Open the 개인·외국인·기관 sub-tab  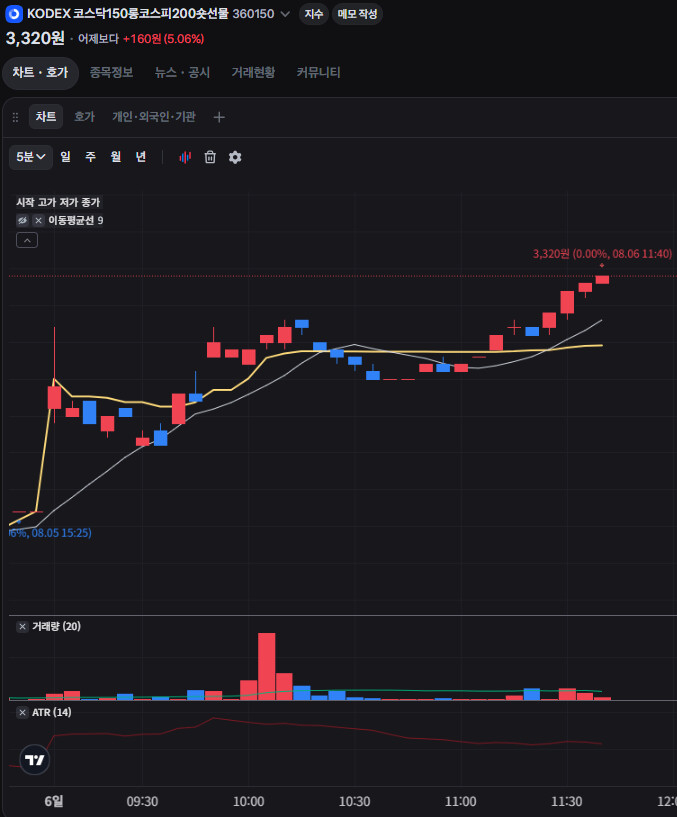[154, 117]
